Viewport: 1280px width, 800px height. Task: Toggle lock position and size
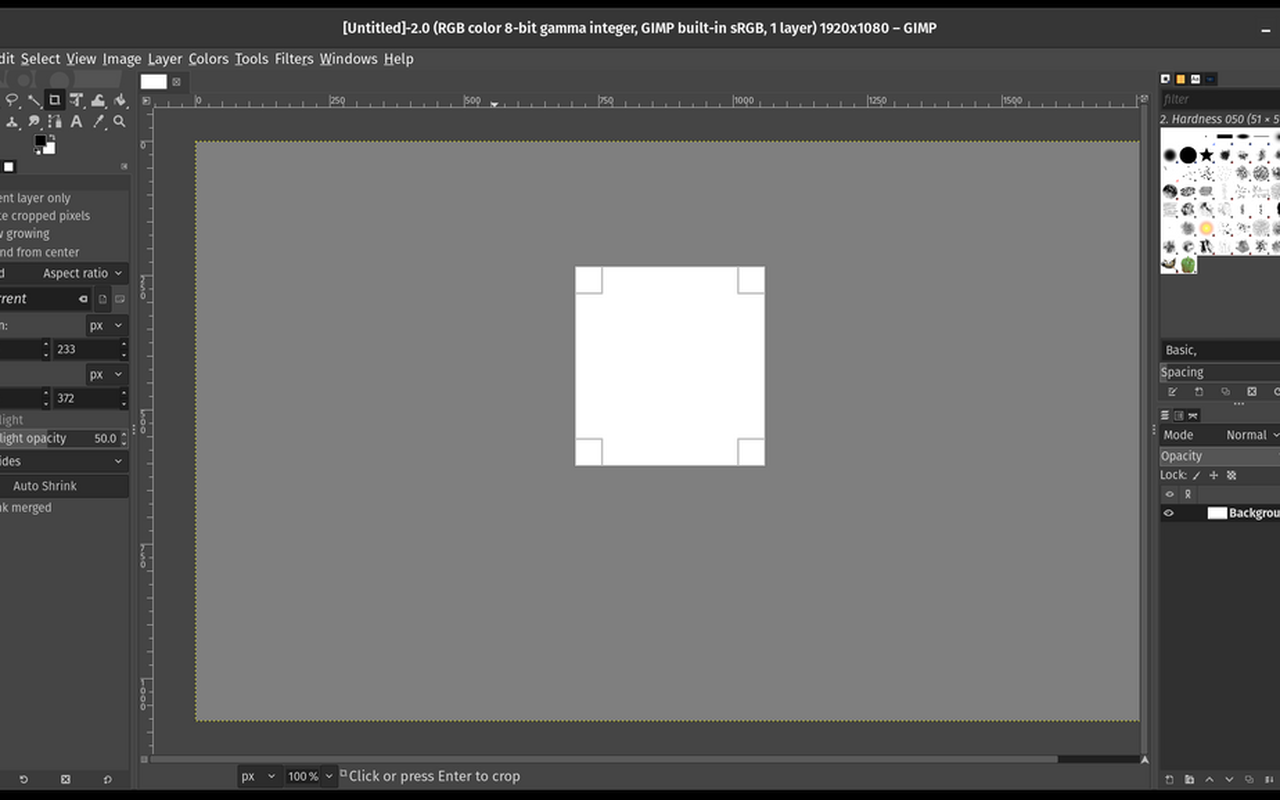tap(1214, 476)
